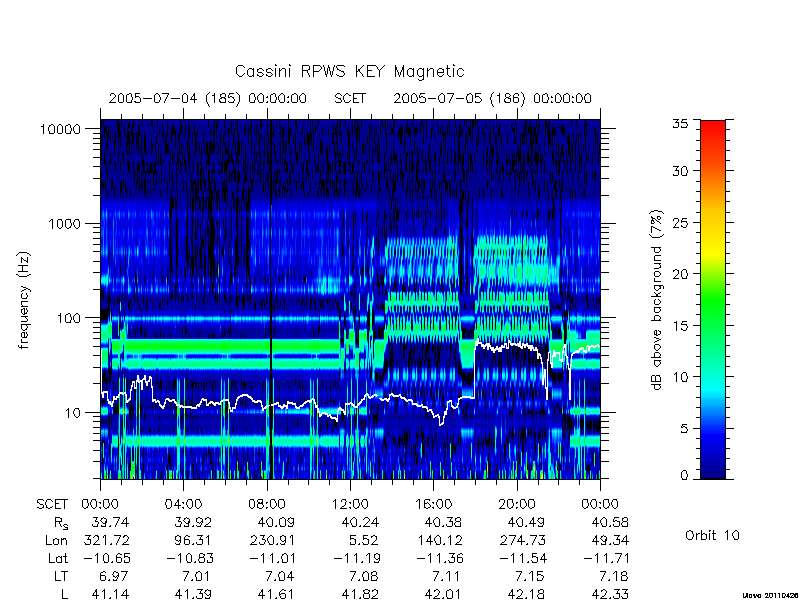Click the 20:00 time axis label
Viewport: 800px width, 600px height.
(x=517, y=505)
